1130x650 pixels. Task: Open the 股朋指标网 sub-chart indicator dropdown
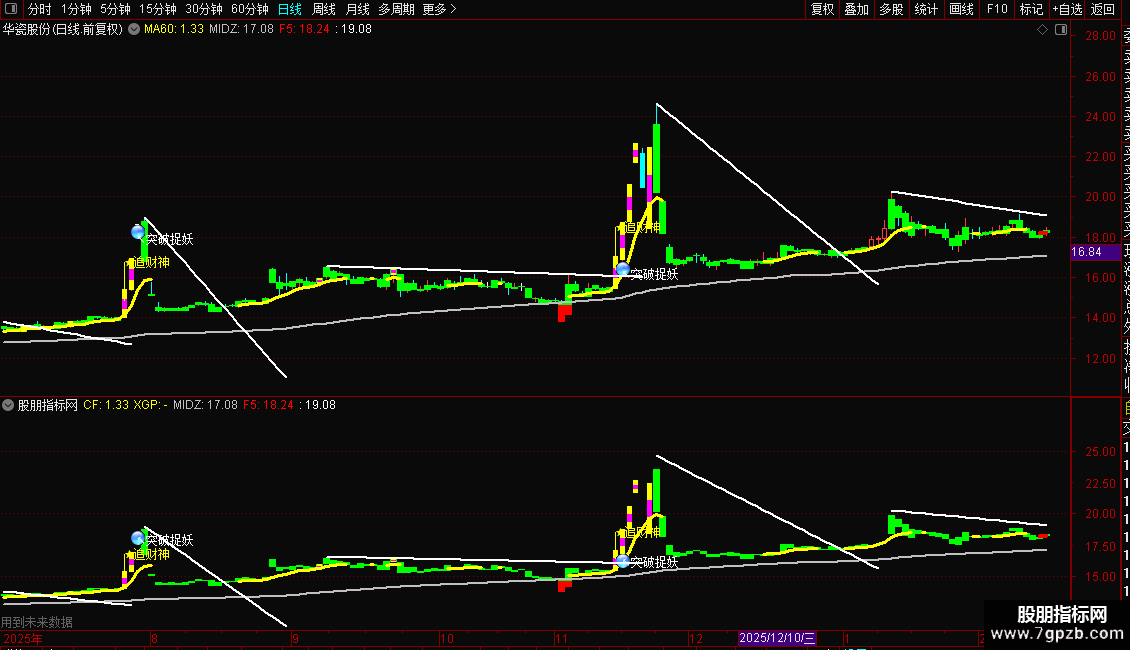[8, 405]
